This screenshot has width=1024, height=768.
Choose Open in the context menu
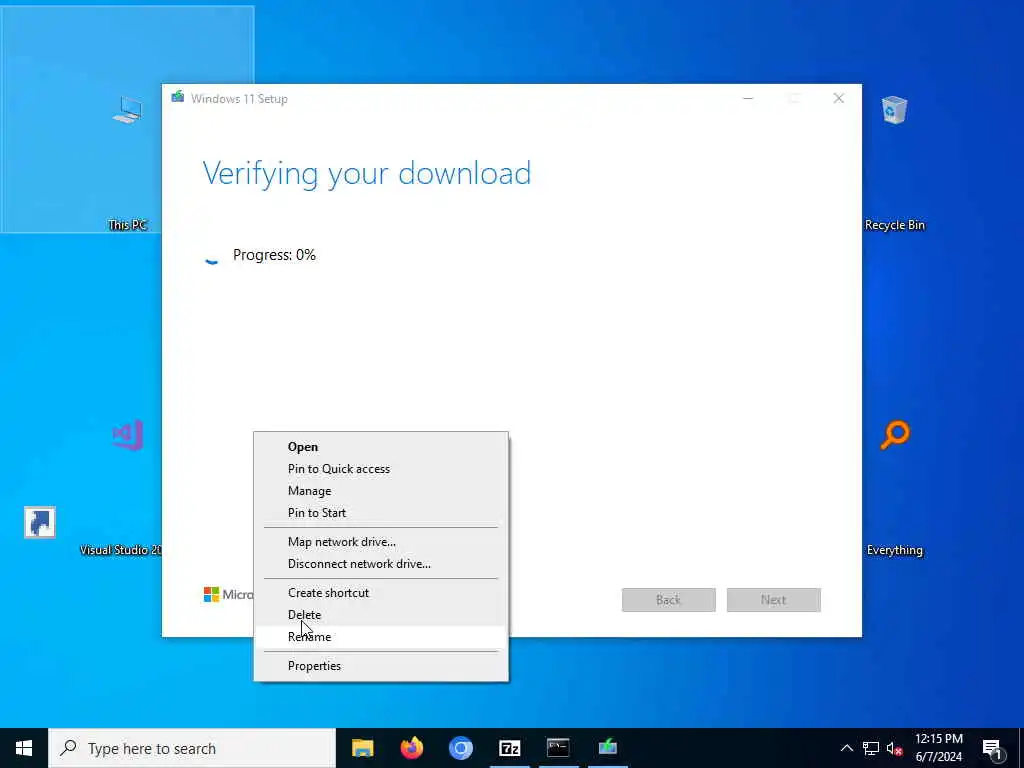381,447
